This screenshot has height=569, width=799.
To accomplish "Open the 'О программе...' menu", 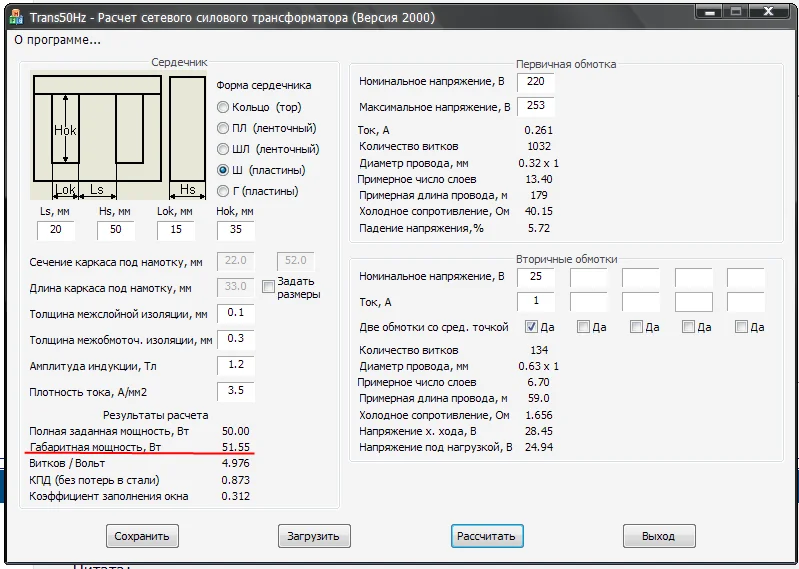I will coord(57,40).
